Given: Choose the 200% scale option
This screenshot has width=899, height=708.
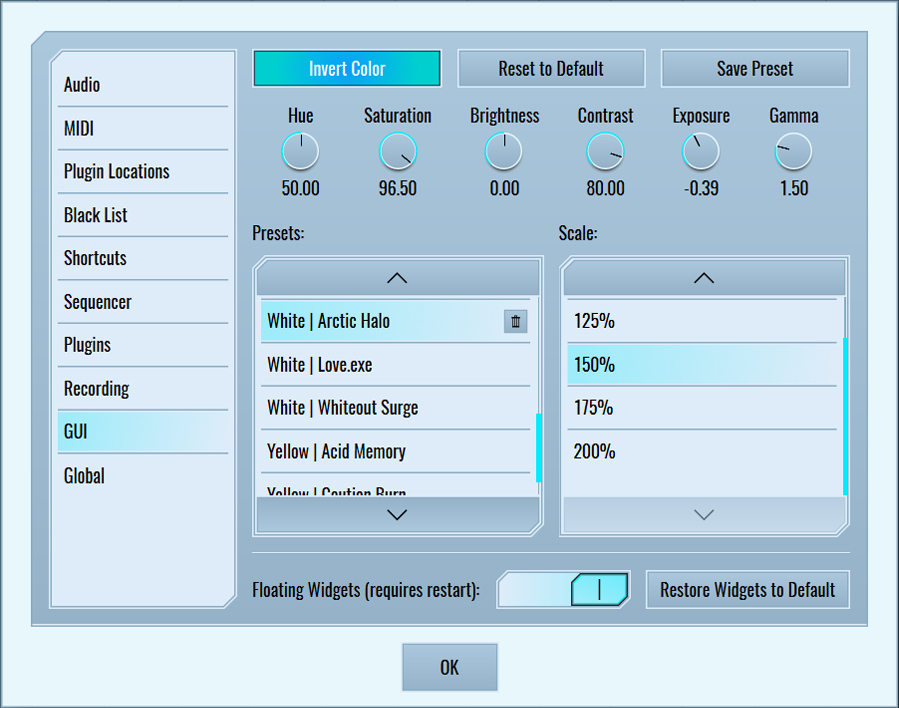Looking at the screenshot, I should tap(702, 451).
